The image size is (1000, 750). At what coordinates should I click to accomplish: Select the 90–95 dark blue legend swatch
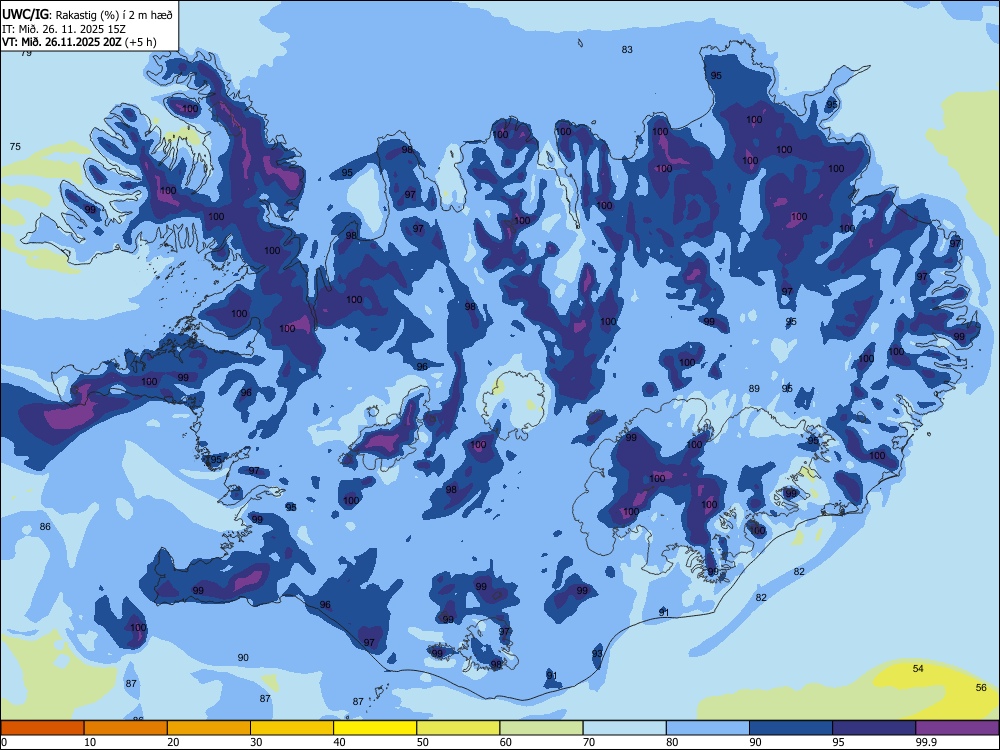791,728
